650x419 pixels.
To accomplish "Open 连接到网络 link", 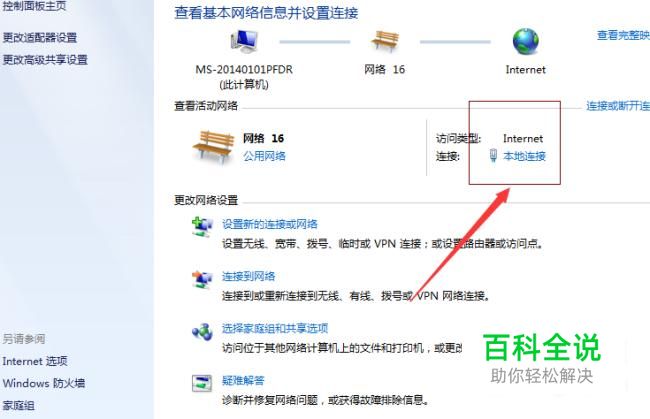I will tap(248, 276).
